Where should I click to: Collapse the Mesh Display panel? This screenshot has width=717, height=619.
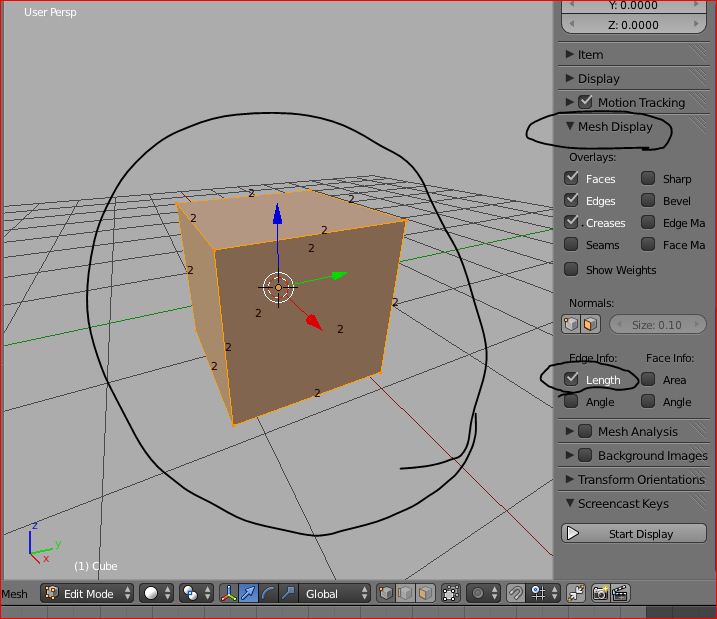[614, 127]
